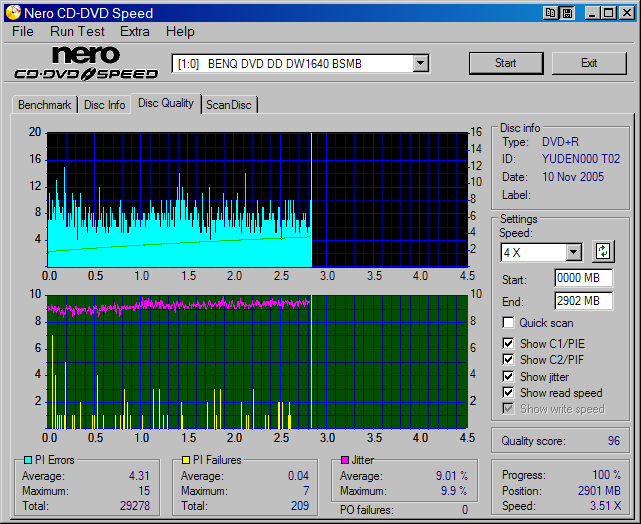Click the date 10 Nov 2005
The width and height of the screenshot is (641, 524).
coord(573,177)
